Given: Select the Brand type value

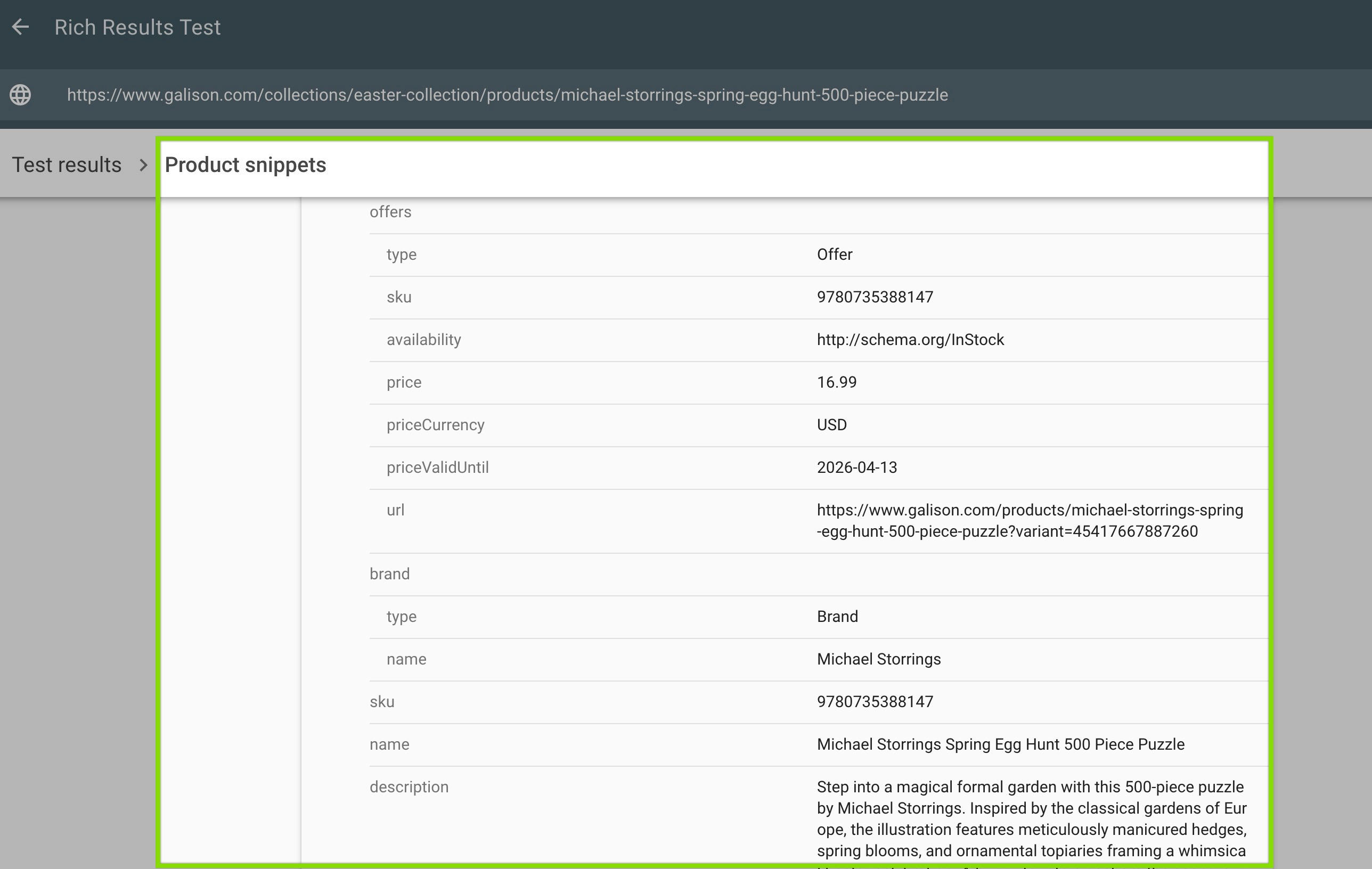Looking at the screenshot, I should coord(838,617).
